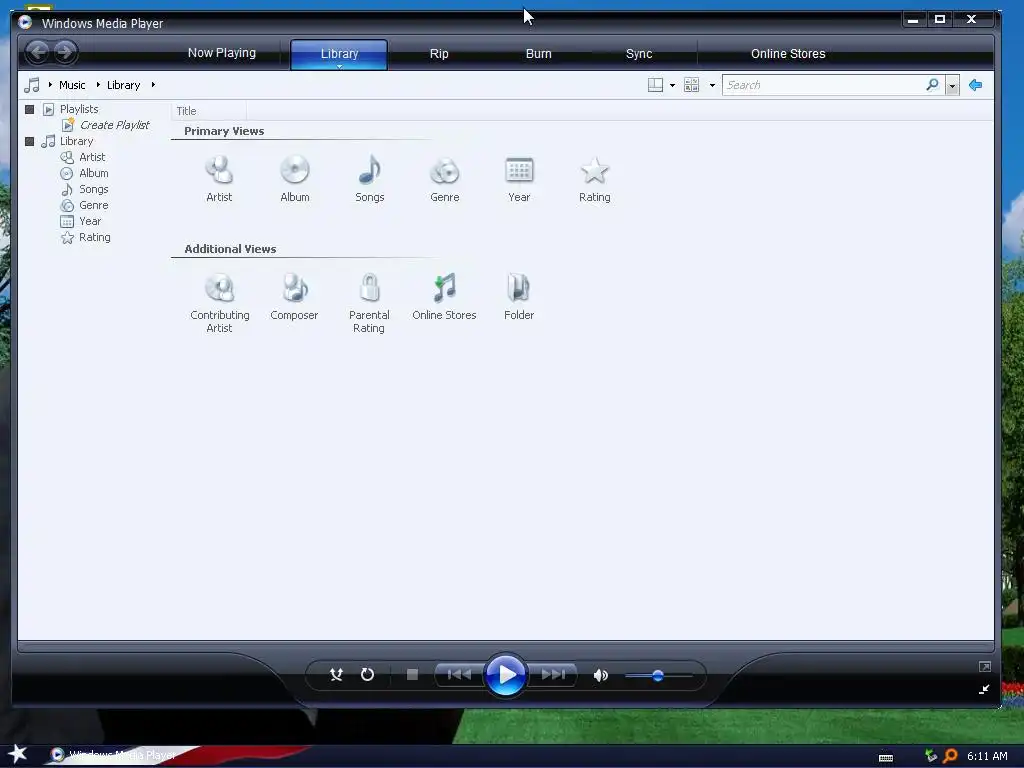Select Genre in the Library tree
Image resolution: width=1024 pixels, height=768 pixels.
click(93, 205)
